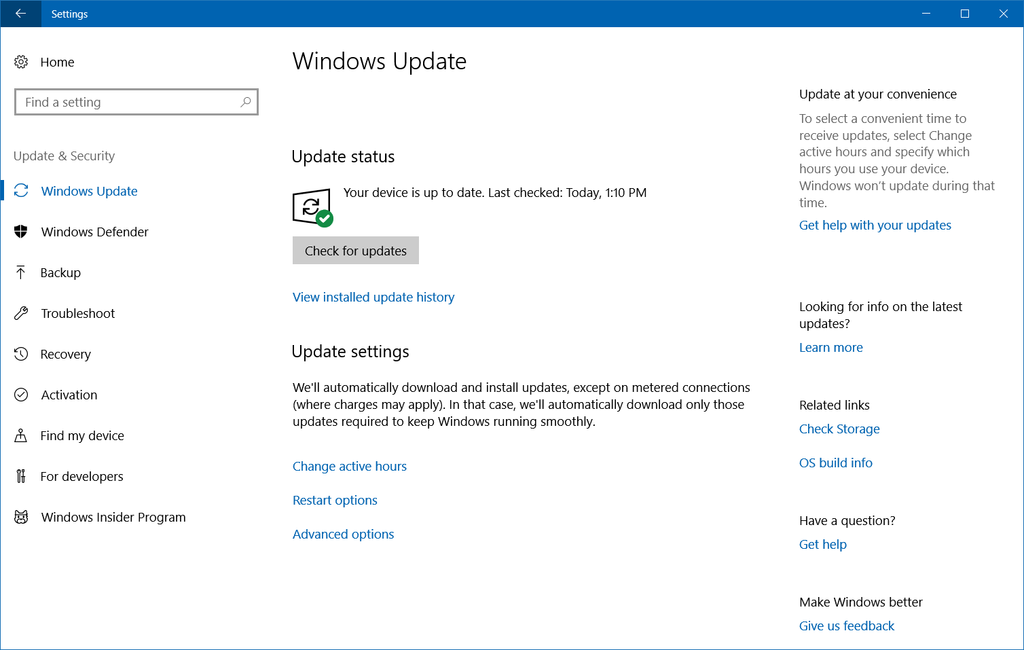
Task: Click inside the Find a setting box
Action: pos(125,102)
